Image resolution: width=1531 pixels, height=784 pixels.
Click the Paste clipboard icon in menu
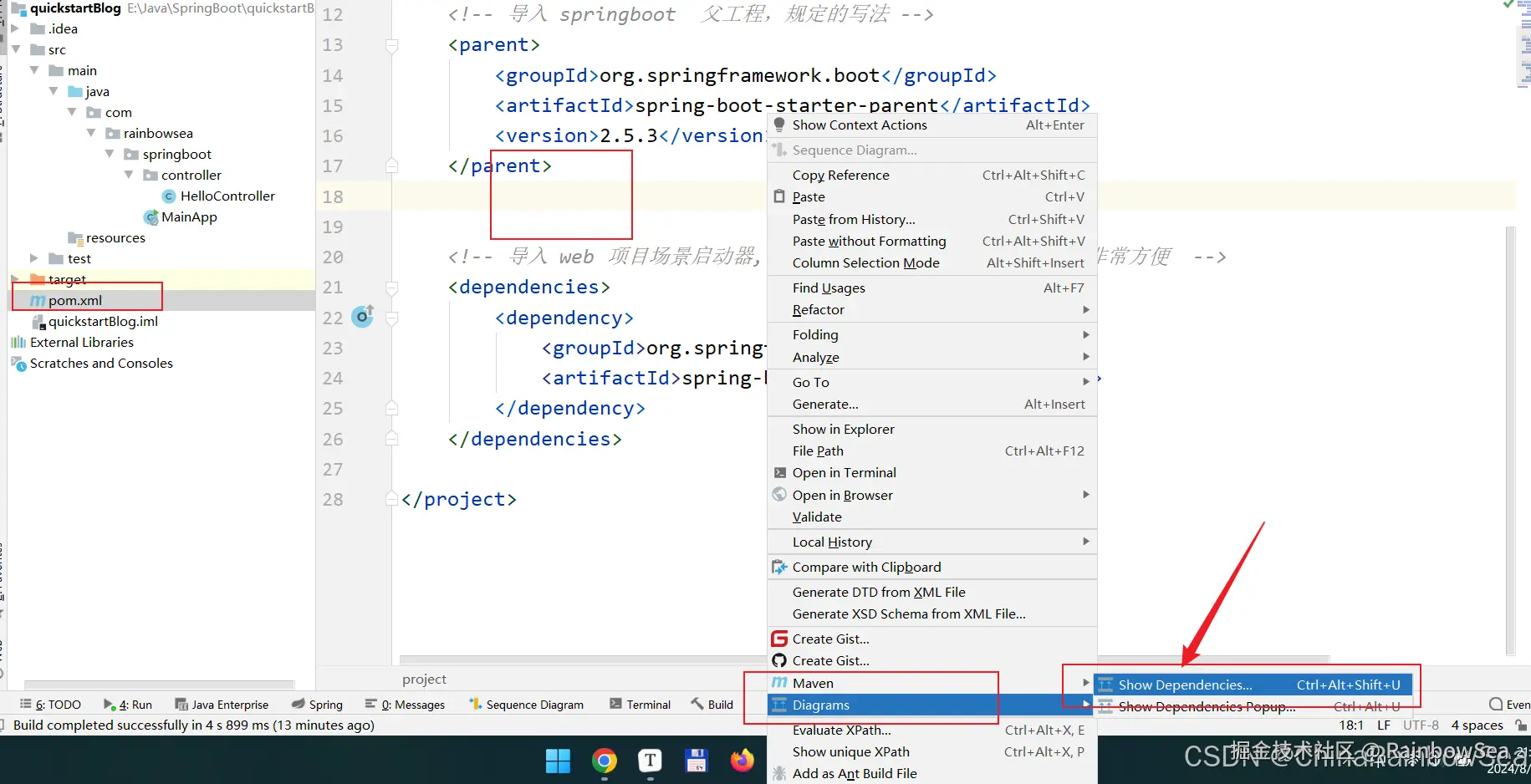(x=779, y=196)
